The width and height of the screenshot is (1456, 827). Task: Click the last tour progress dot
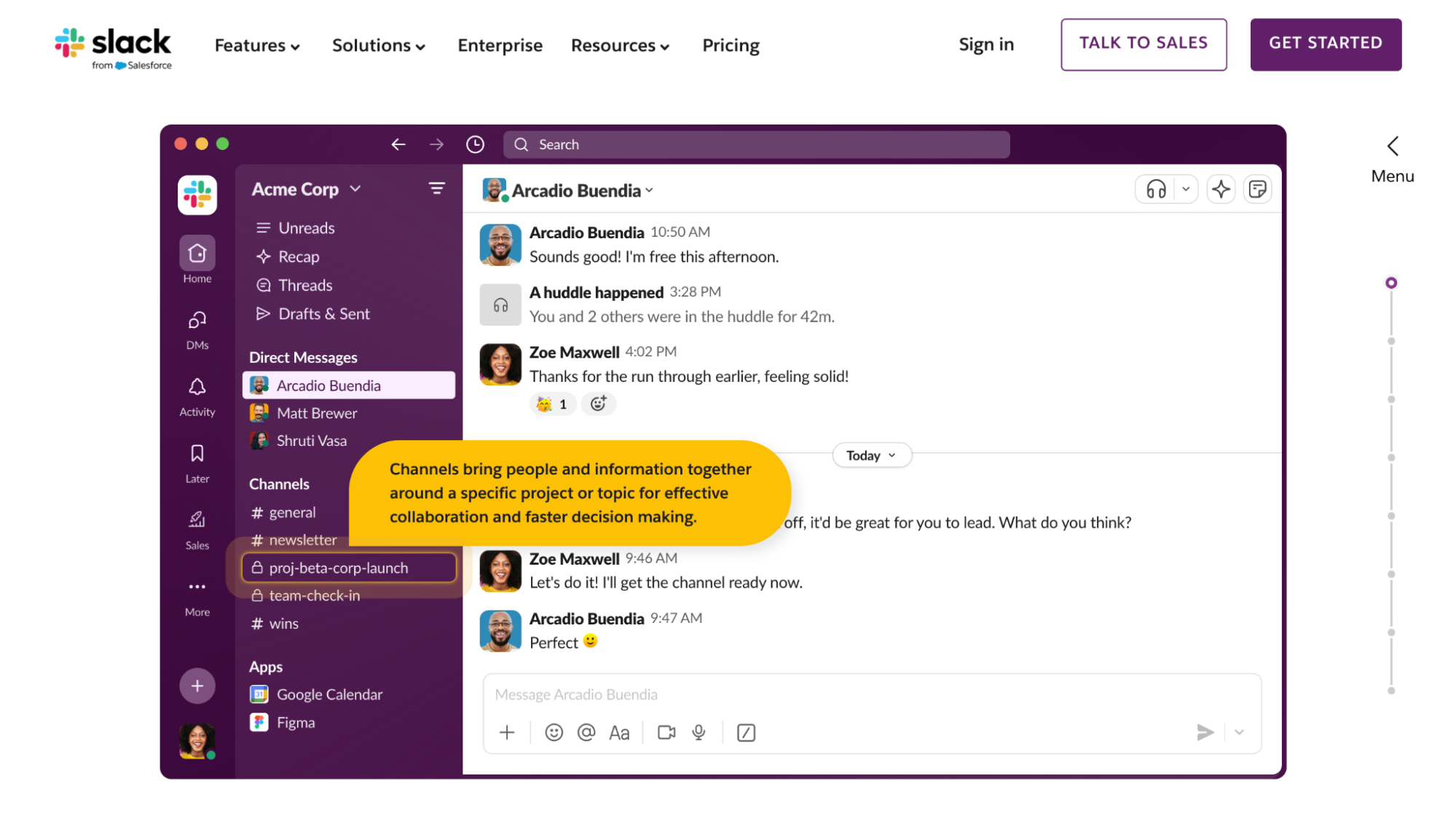pos(1390,691)
